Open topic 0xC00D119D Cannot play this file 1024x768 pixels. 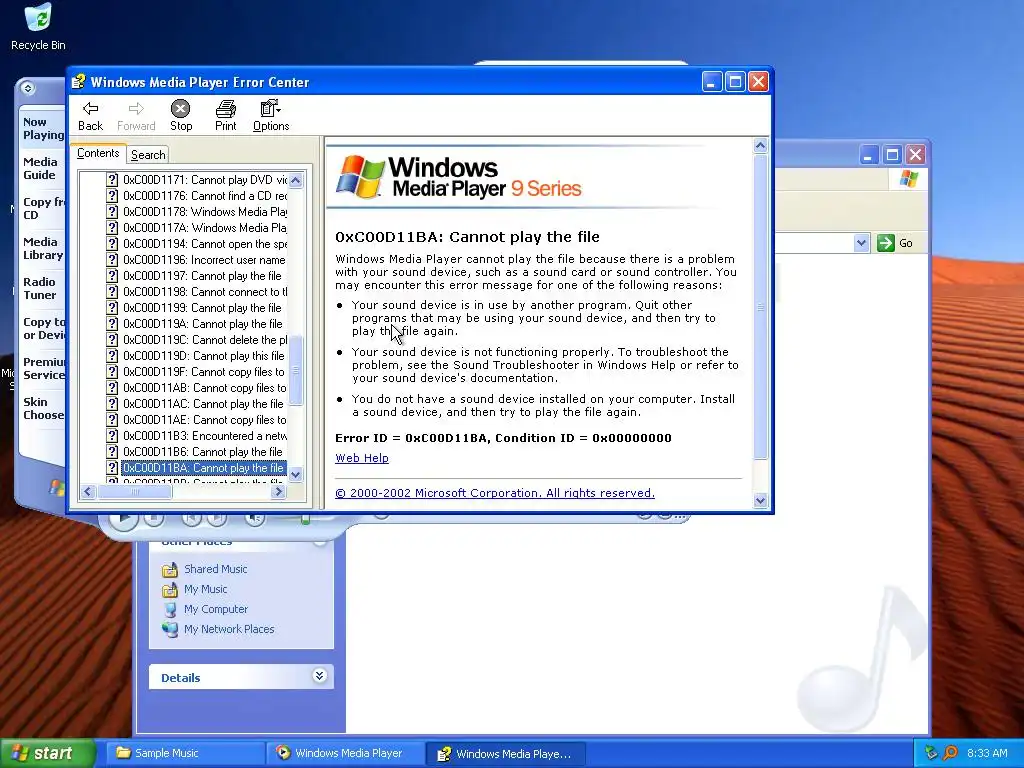pos(204,356)
